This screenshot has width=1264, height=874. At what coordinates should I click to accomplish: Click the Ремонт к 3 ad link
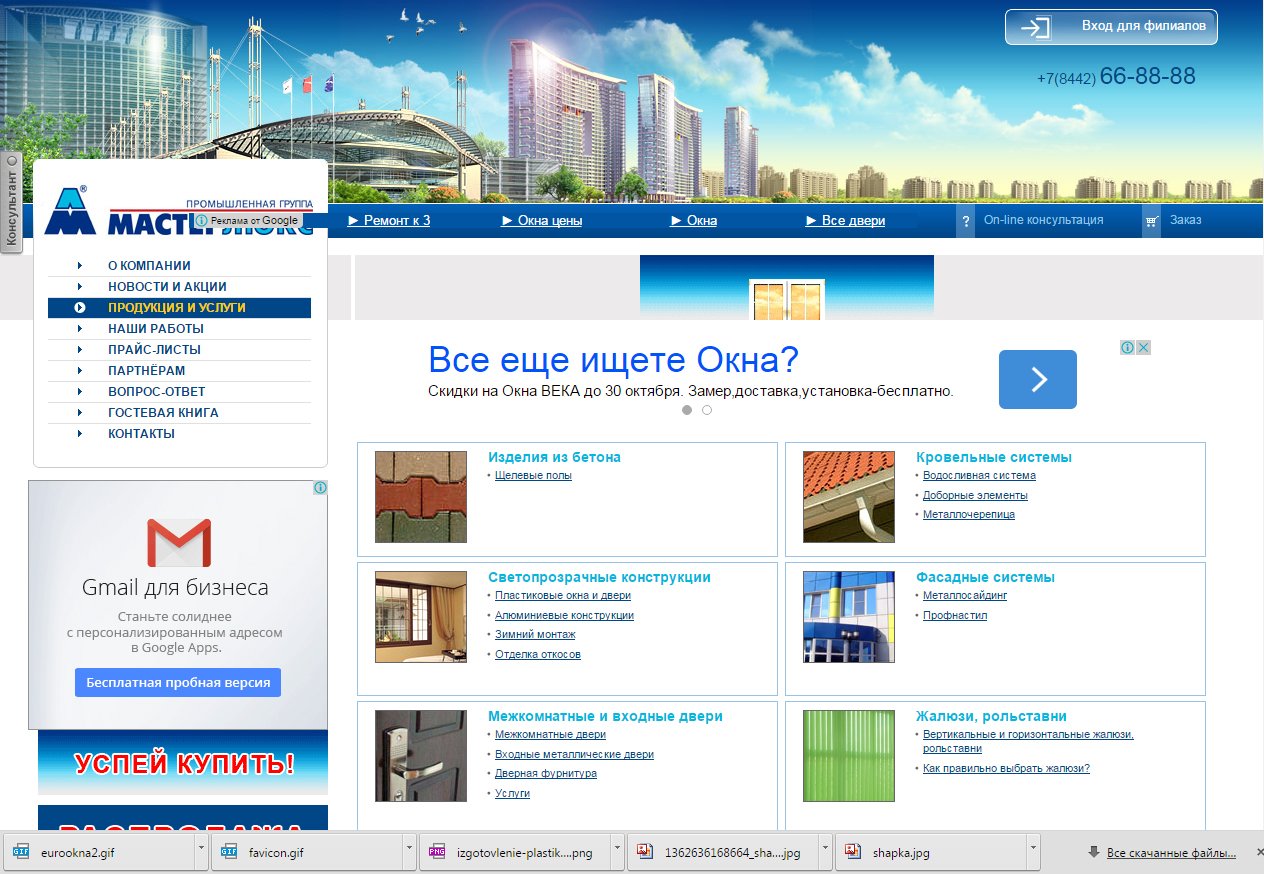click(x=389, y=221)
